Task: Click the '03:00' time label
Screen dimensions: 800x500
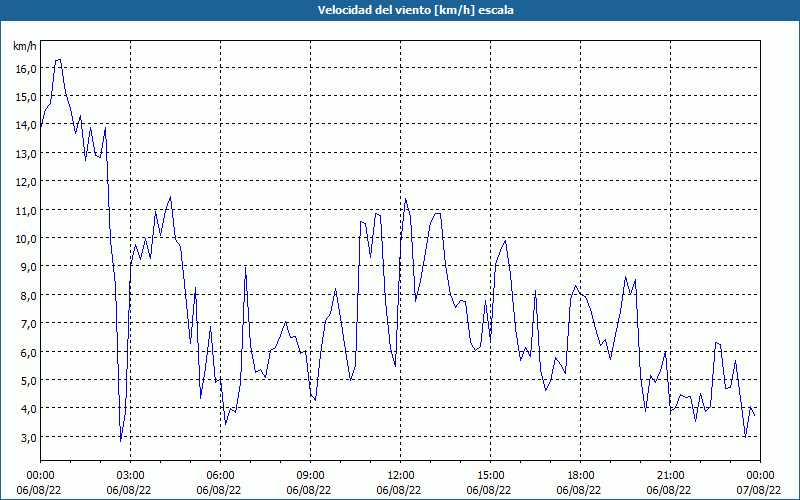Action: 131,476
